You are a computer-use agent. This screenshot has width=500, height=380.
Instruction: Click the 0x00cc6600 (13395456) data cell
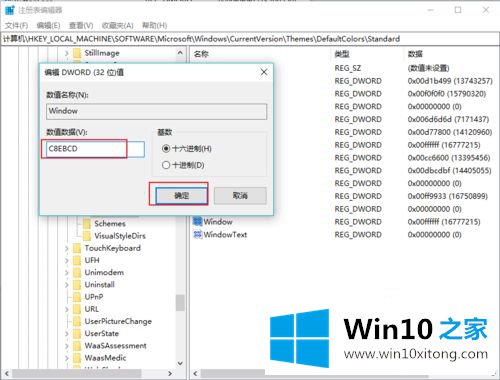coord(449,158)
